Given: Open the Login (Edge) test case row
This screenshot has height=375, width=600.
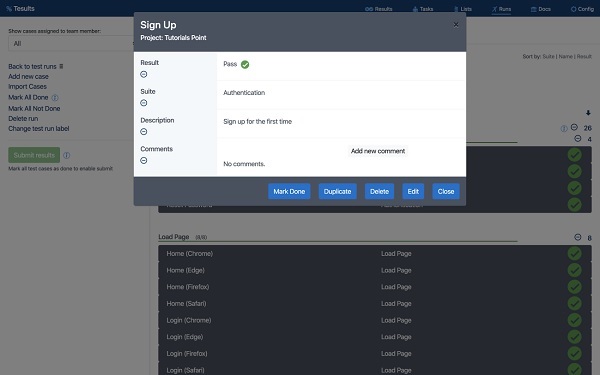Looking at the screenshot, I should (x=375, y=337).
